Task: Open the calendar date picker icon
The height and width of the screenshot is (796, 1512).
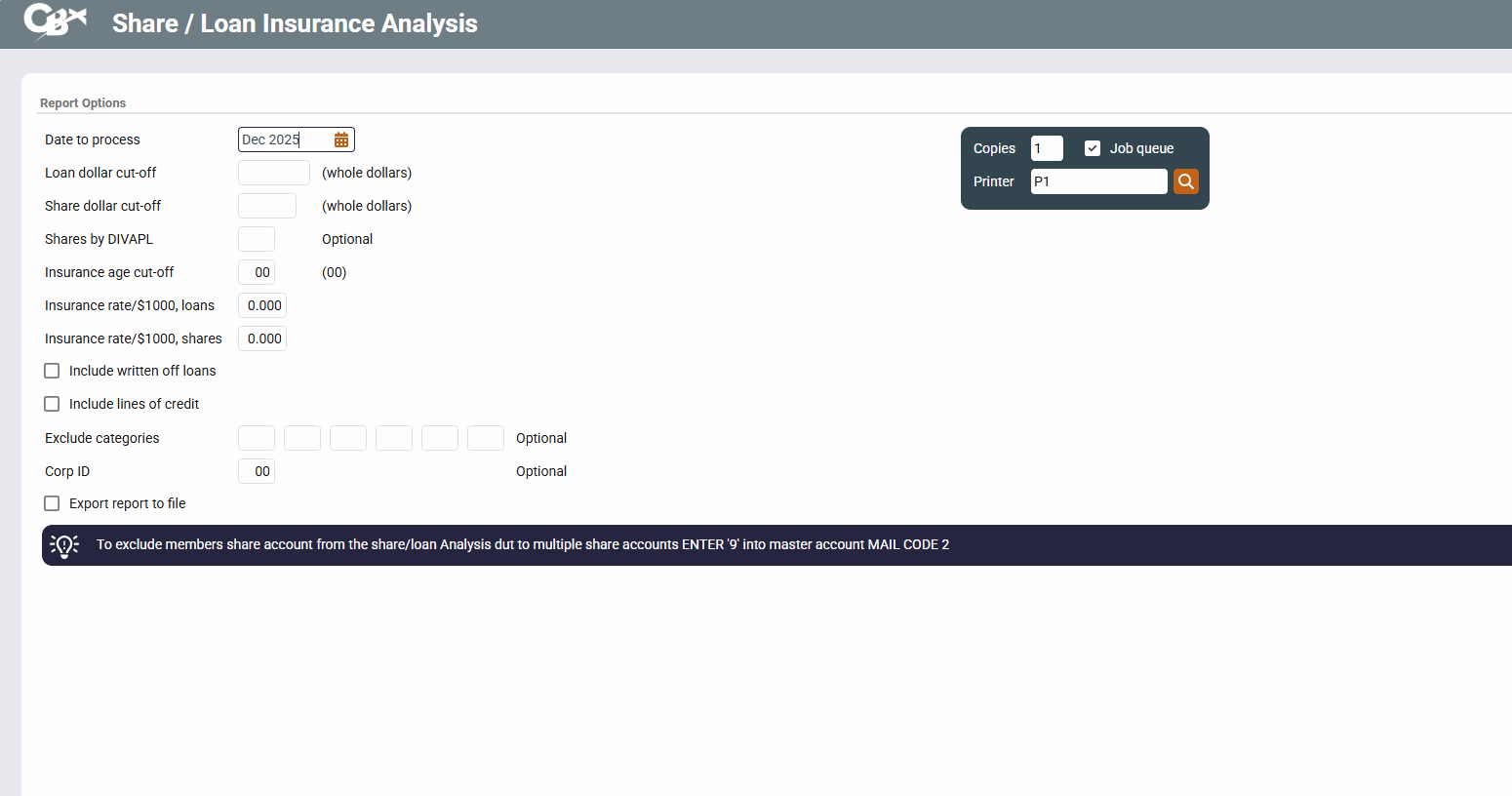Action: pyautogui.click(x=341, y=140)
